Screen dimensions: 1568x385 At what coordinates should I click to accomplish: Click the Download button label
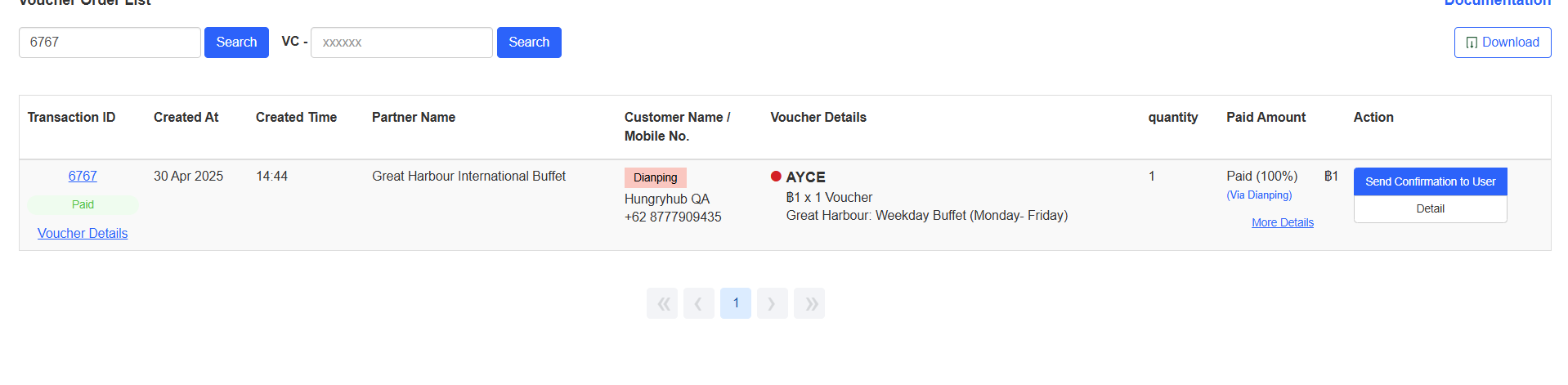tap(1510, 43)
